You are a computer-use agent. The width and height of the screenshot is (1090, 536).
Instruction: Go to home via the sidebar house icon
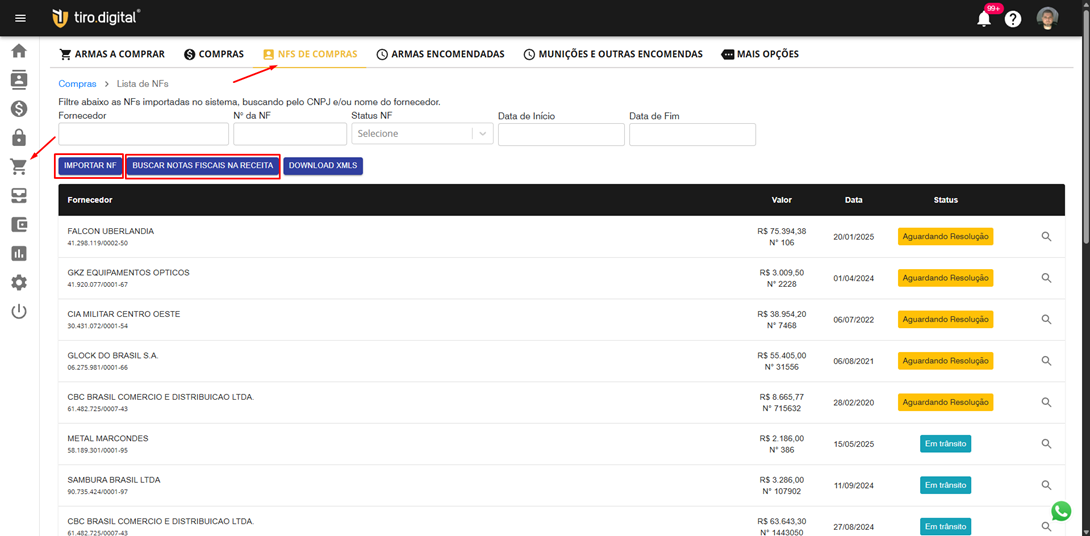coord(19,51)
